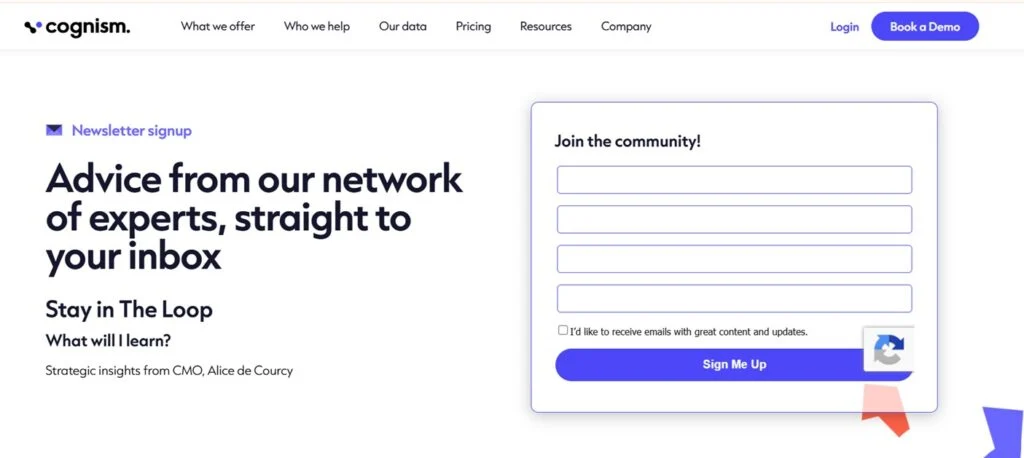Open the Our data menu item
1024x458 pixels.
[403, 27]
